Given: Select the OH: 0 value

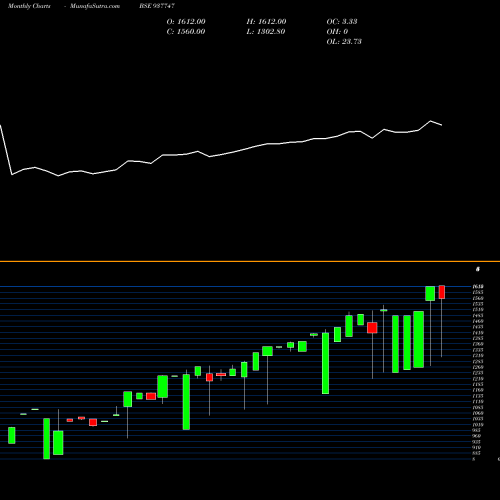Looking at the screenshot, I should [337, 32].
